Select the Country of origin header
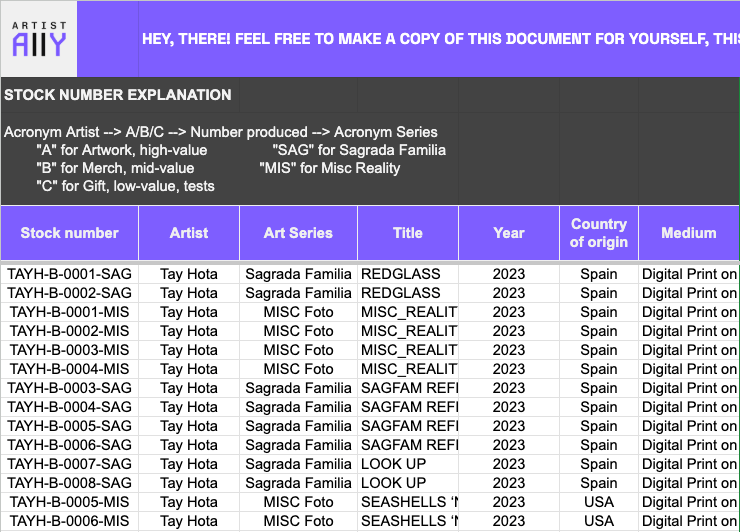Screen dimensions: 740x532 (x=599, y=233)
